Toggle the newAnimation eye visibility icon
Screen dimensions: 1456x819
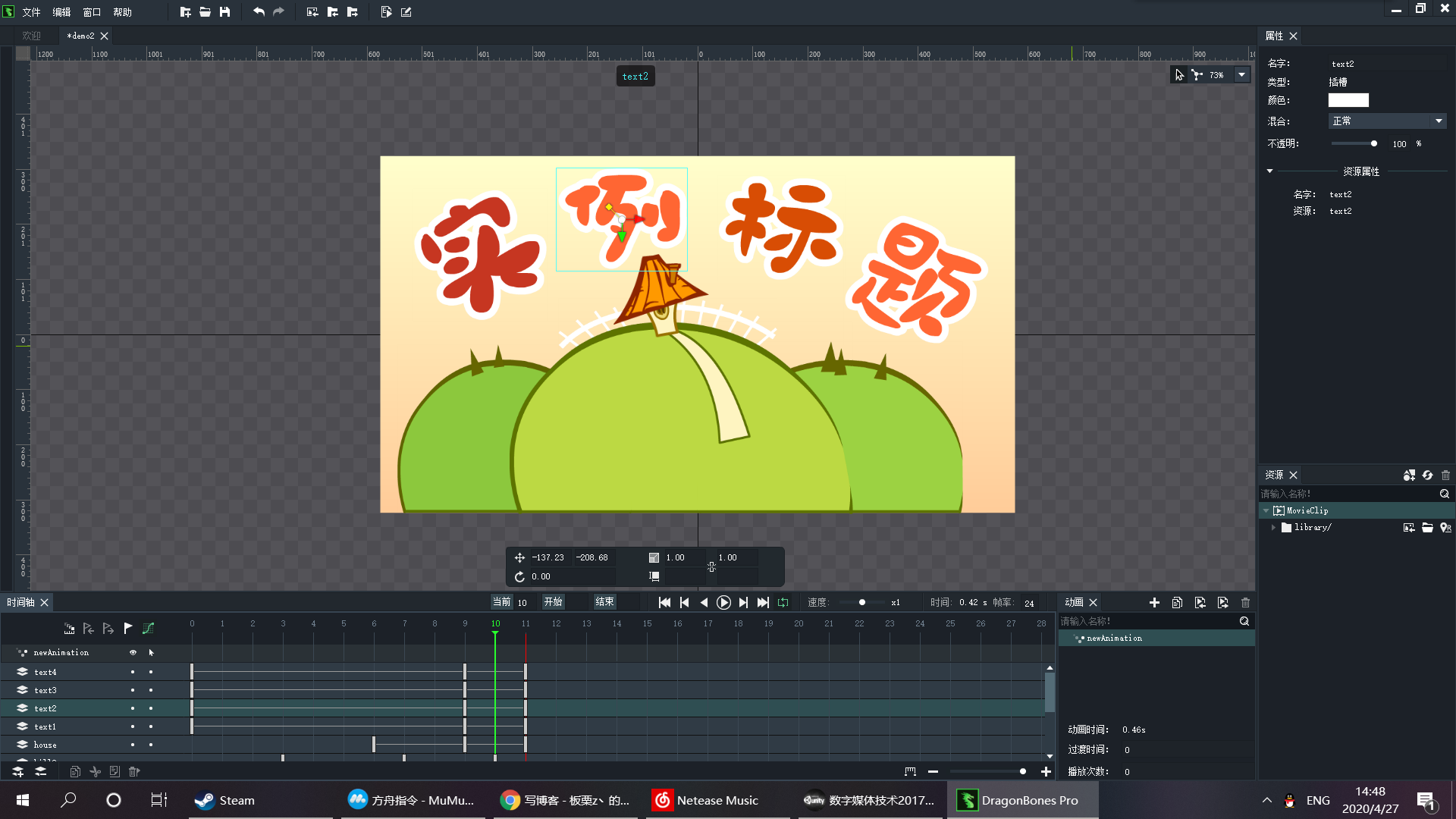(133, 652)
